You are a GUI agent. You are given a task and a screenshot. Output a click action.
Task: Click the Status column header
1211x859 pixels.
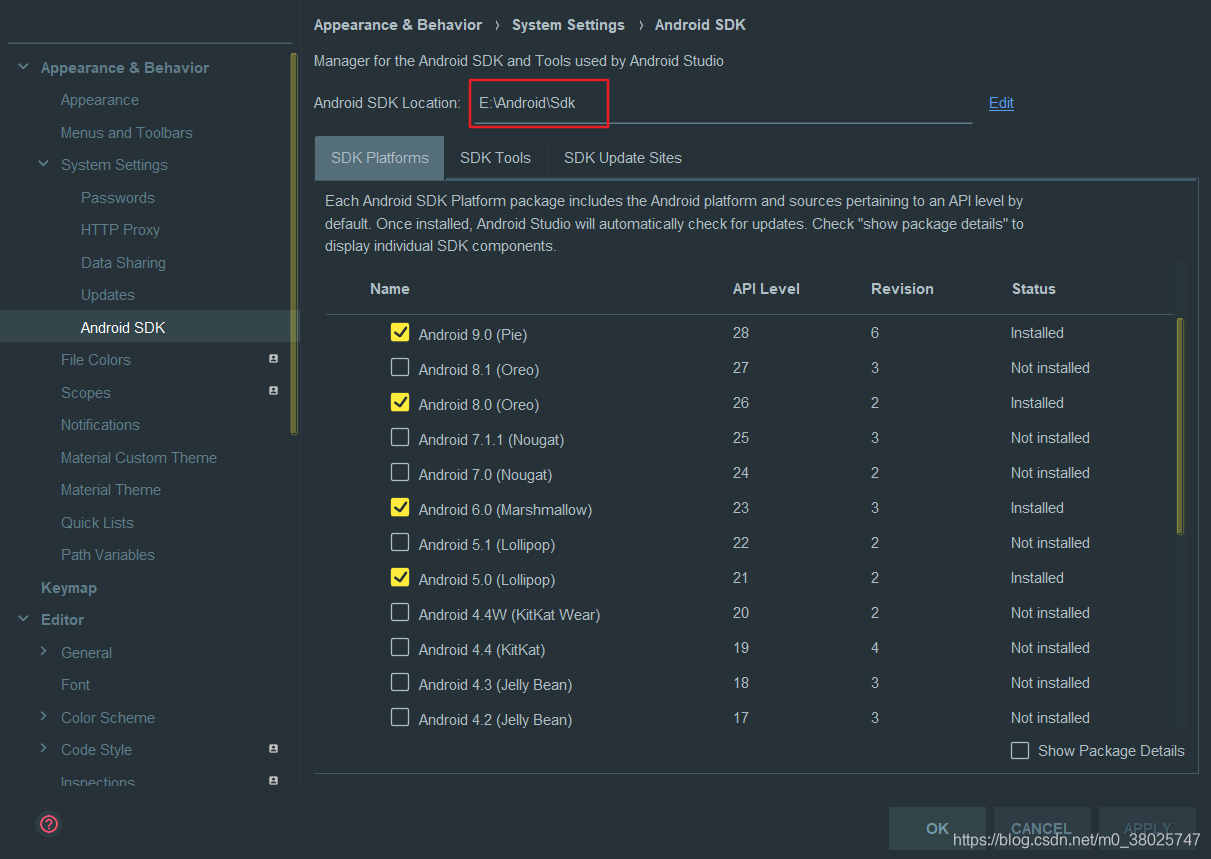[1033, 288]
